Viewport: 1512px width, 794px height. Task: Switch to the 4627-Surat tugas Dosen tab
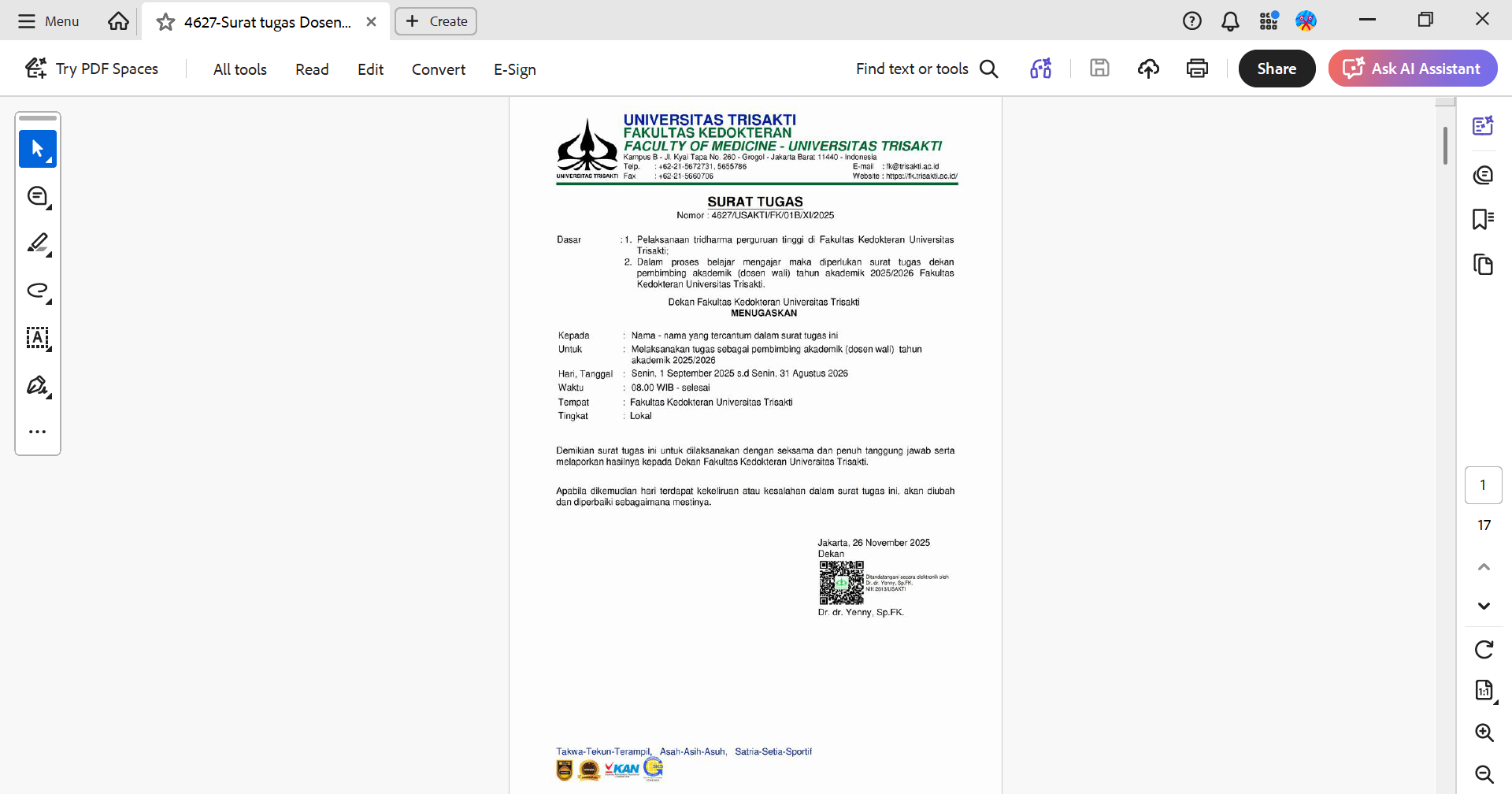pyautogui.click(x=267, y=22)
